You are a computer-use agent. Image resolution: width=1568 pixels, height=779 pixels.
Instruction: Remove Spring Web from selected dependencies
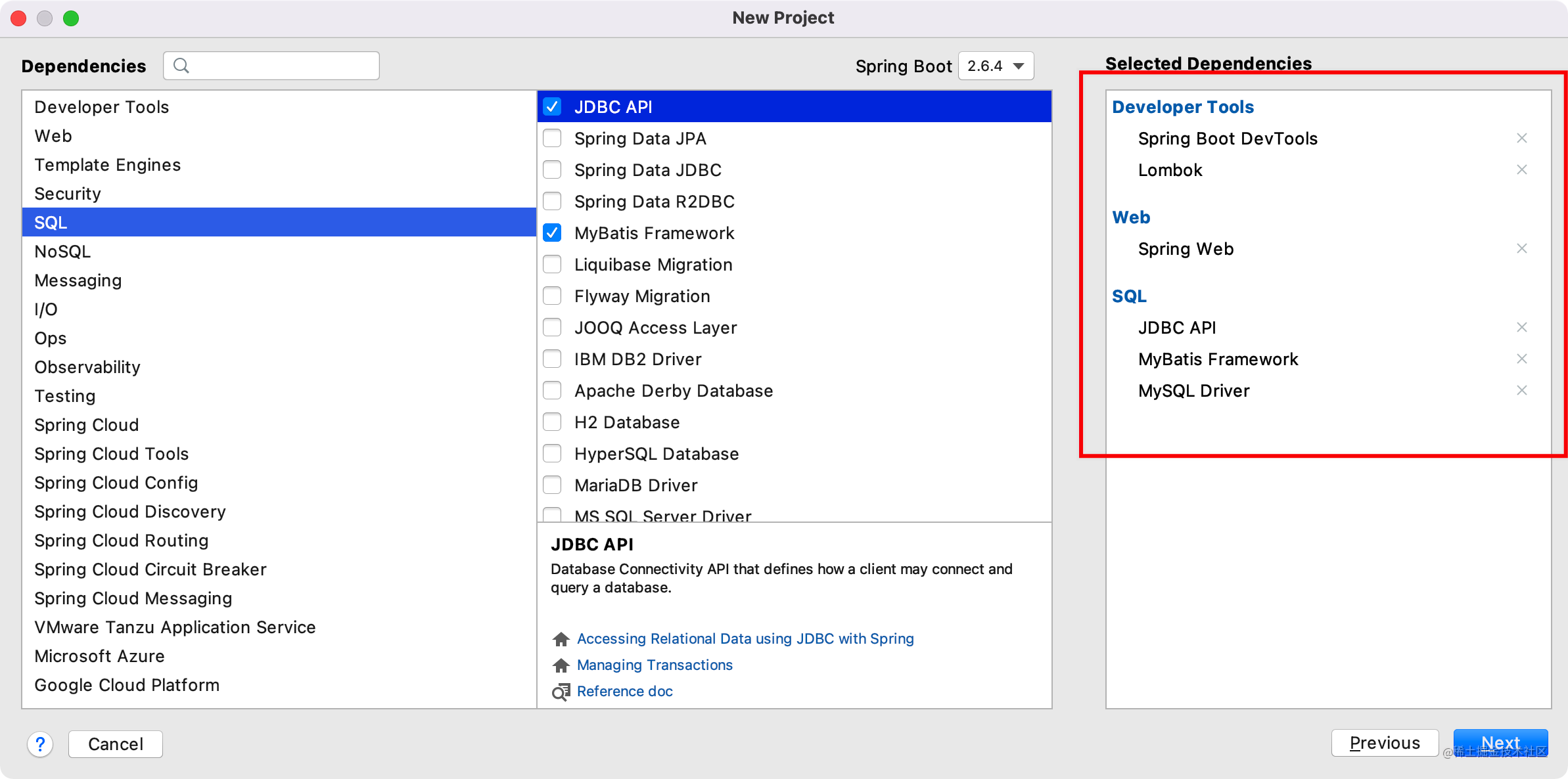pos(1522,248)
